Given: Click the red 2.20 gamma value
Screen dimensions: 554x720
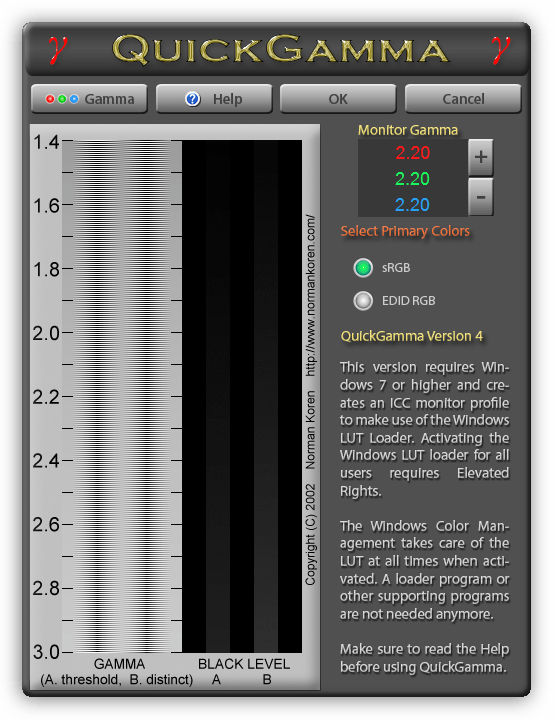Looking at the screenshot, I should pyautogui.click(x=413, y=152).
